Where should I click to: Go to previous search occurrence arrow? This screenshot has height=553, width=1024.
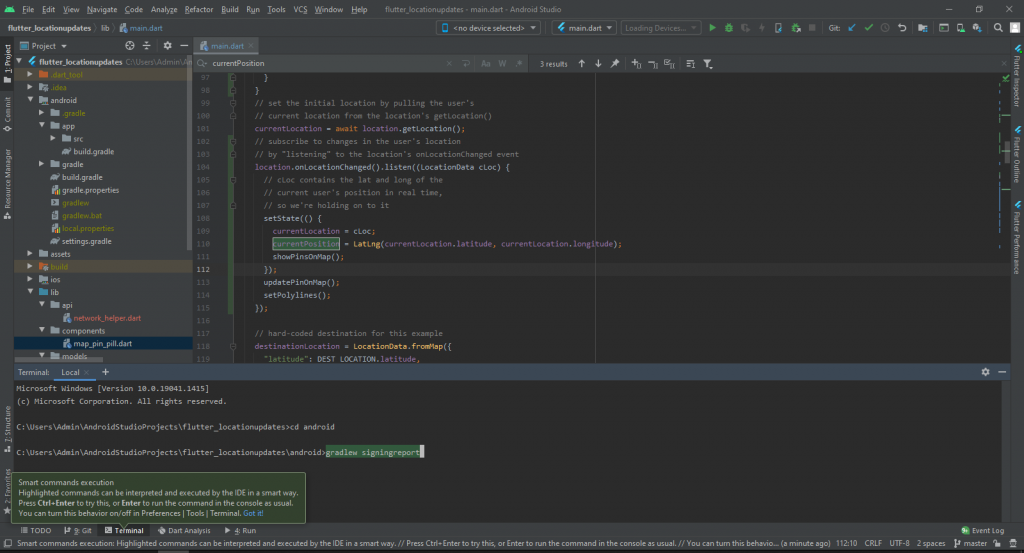(581, 63)
